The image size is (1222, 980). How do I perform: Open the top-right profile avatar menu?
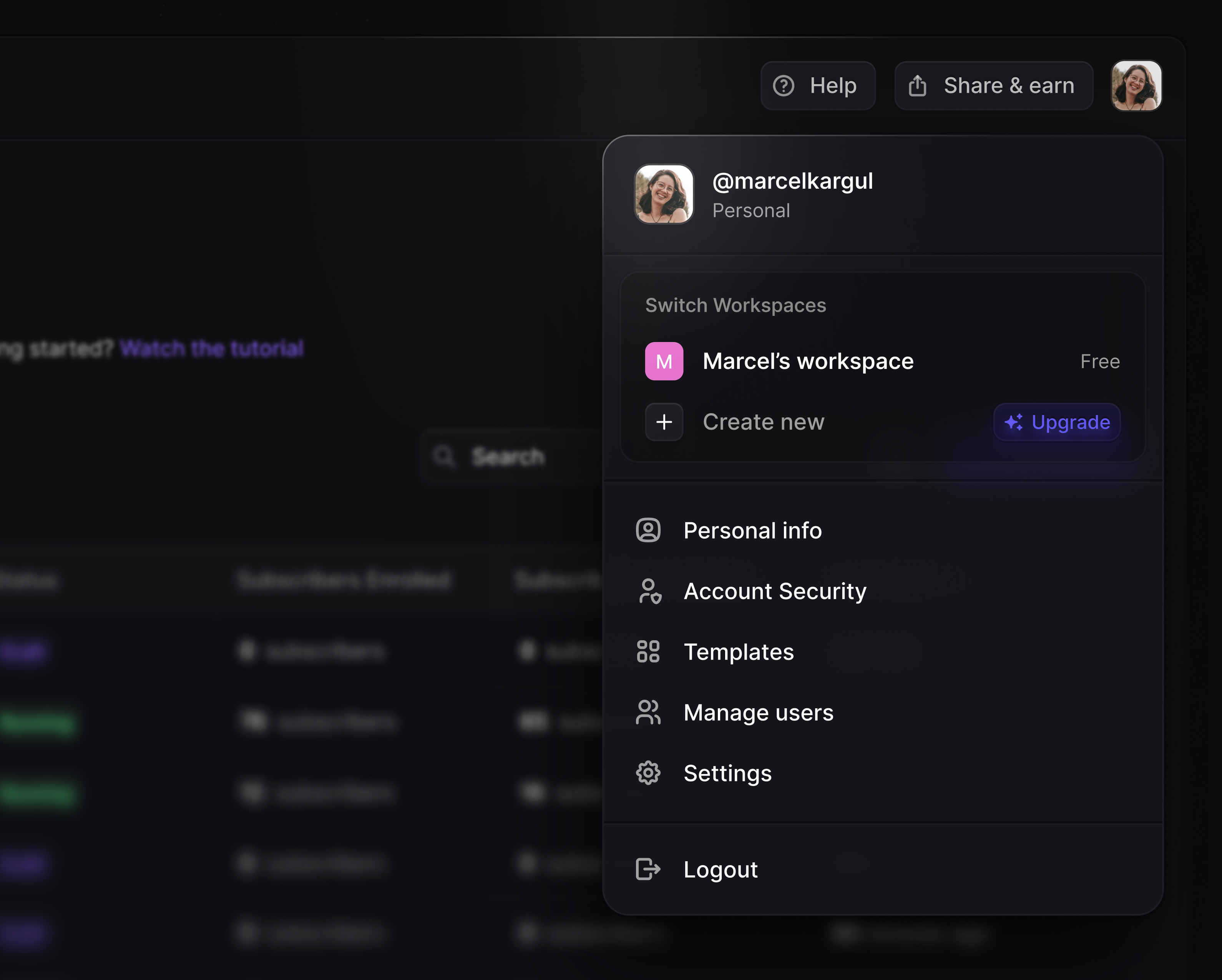tap(1136, 86)
